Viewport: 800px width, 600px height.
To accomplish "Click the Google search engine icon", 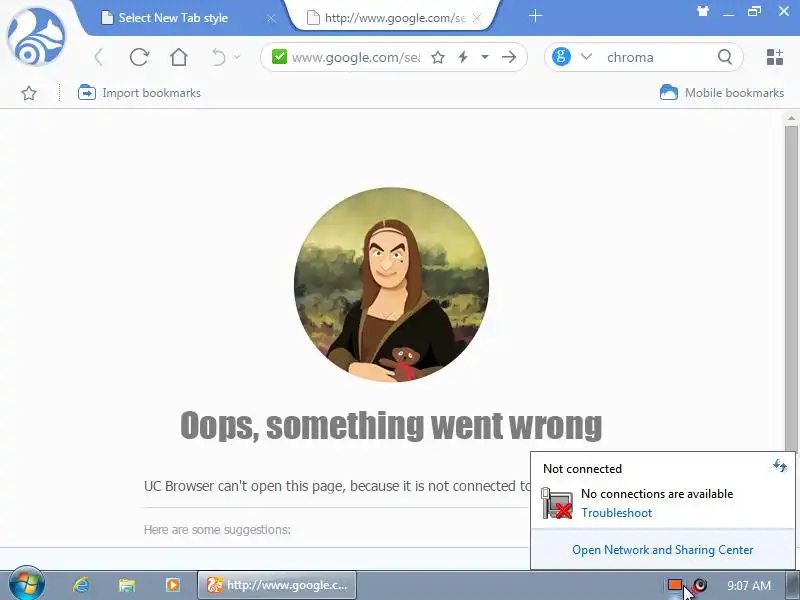I will coord(561,57).
